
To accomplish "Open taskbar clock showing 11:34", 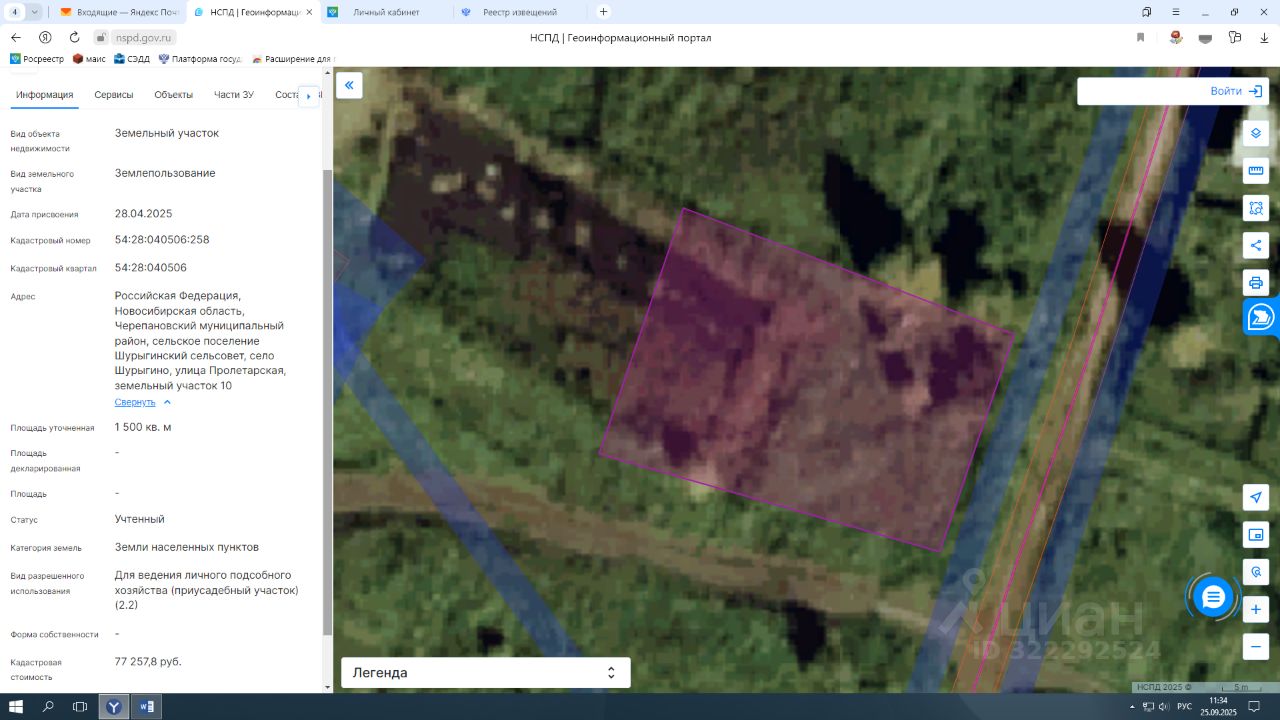I will (1218, 707).
